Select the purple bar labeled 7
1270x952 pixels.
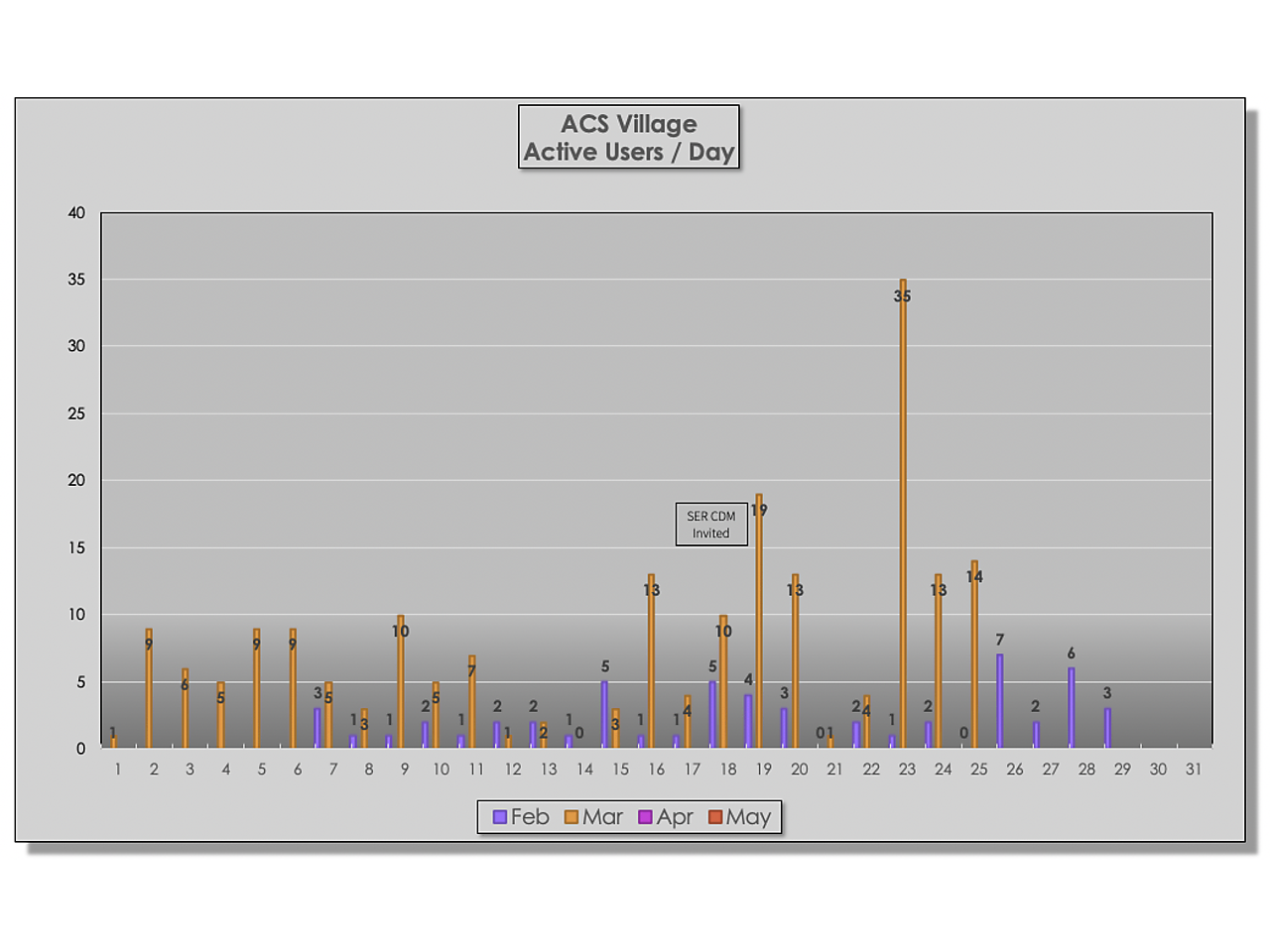click(x=1000, y=701)
